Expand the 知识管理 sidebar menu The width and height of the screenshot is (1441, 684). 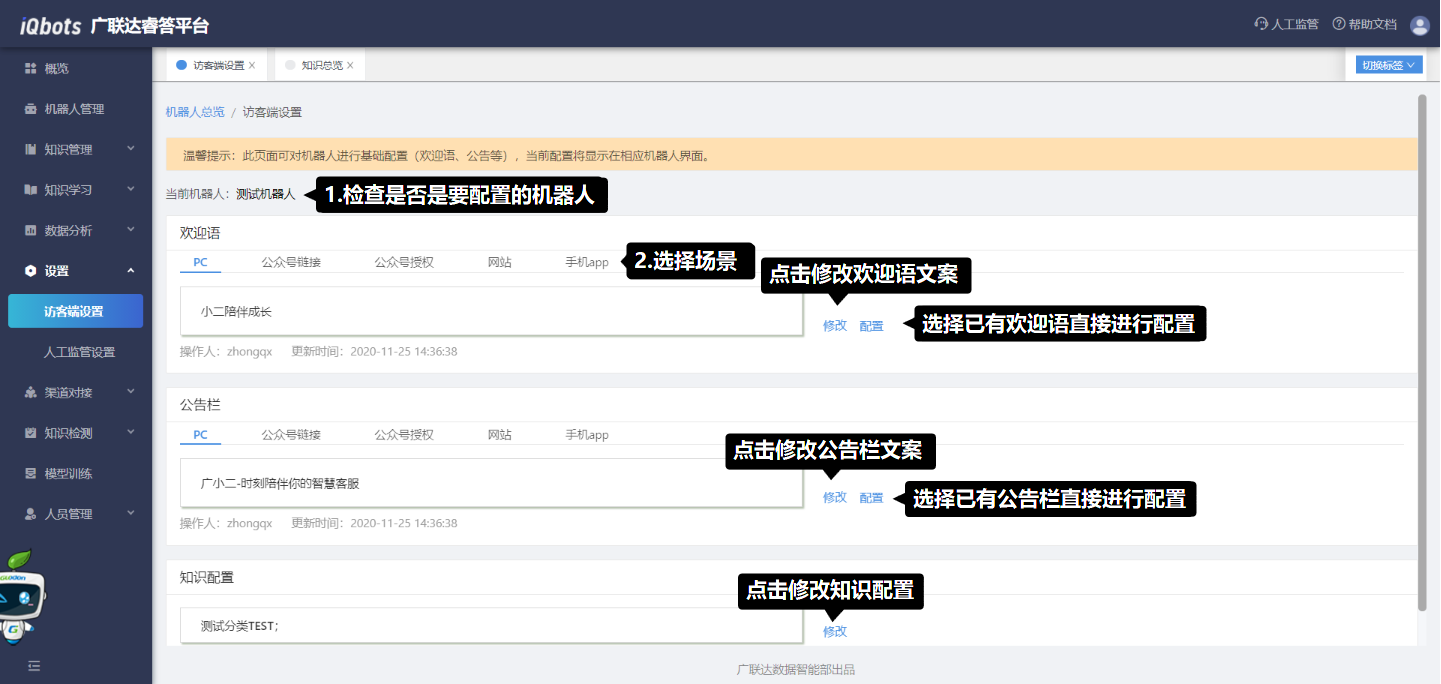[x=131, y=149]
